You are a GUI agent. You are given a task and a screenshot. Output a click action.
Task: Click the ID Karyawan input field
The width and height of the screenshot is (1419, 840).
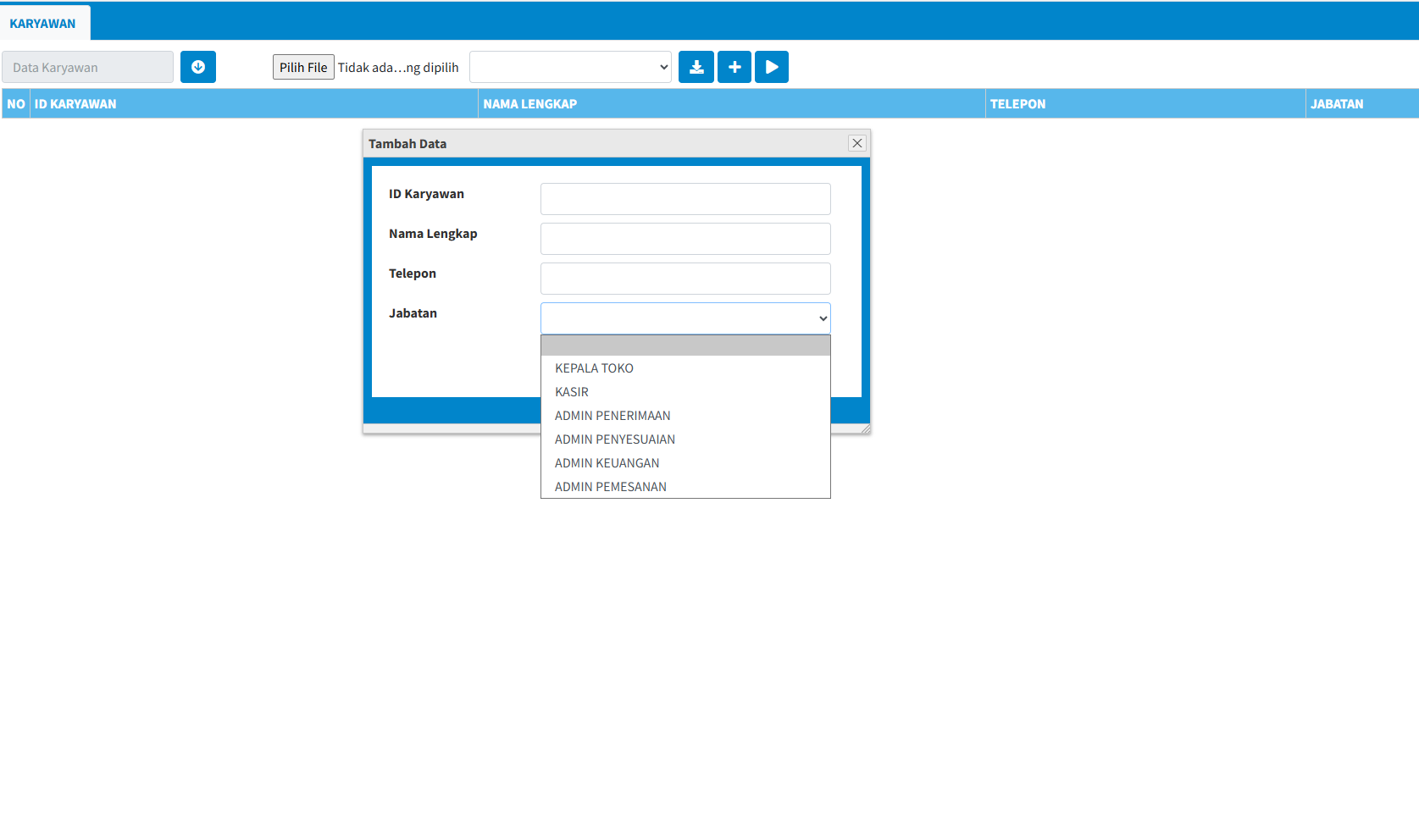pos(685,199)
